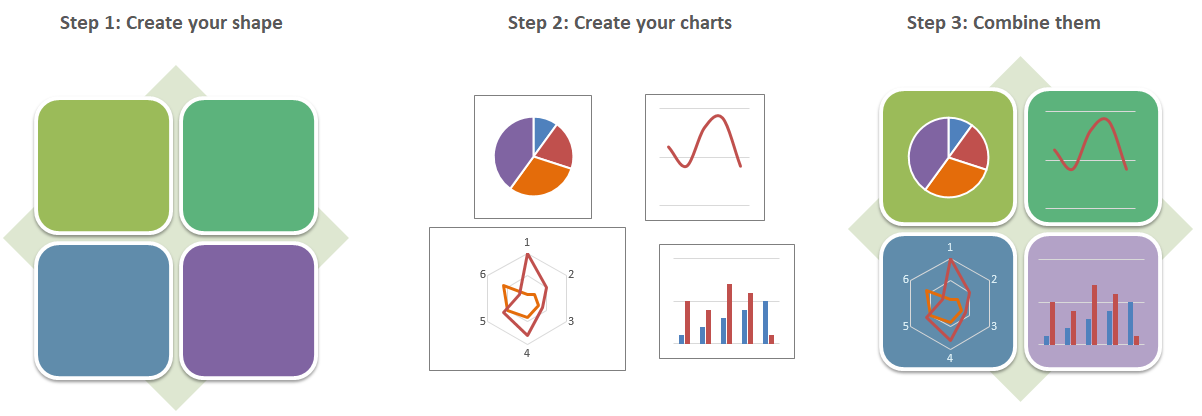Click axis label 4 on the standalone radar chart

coord(527,353)
